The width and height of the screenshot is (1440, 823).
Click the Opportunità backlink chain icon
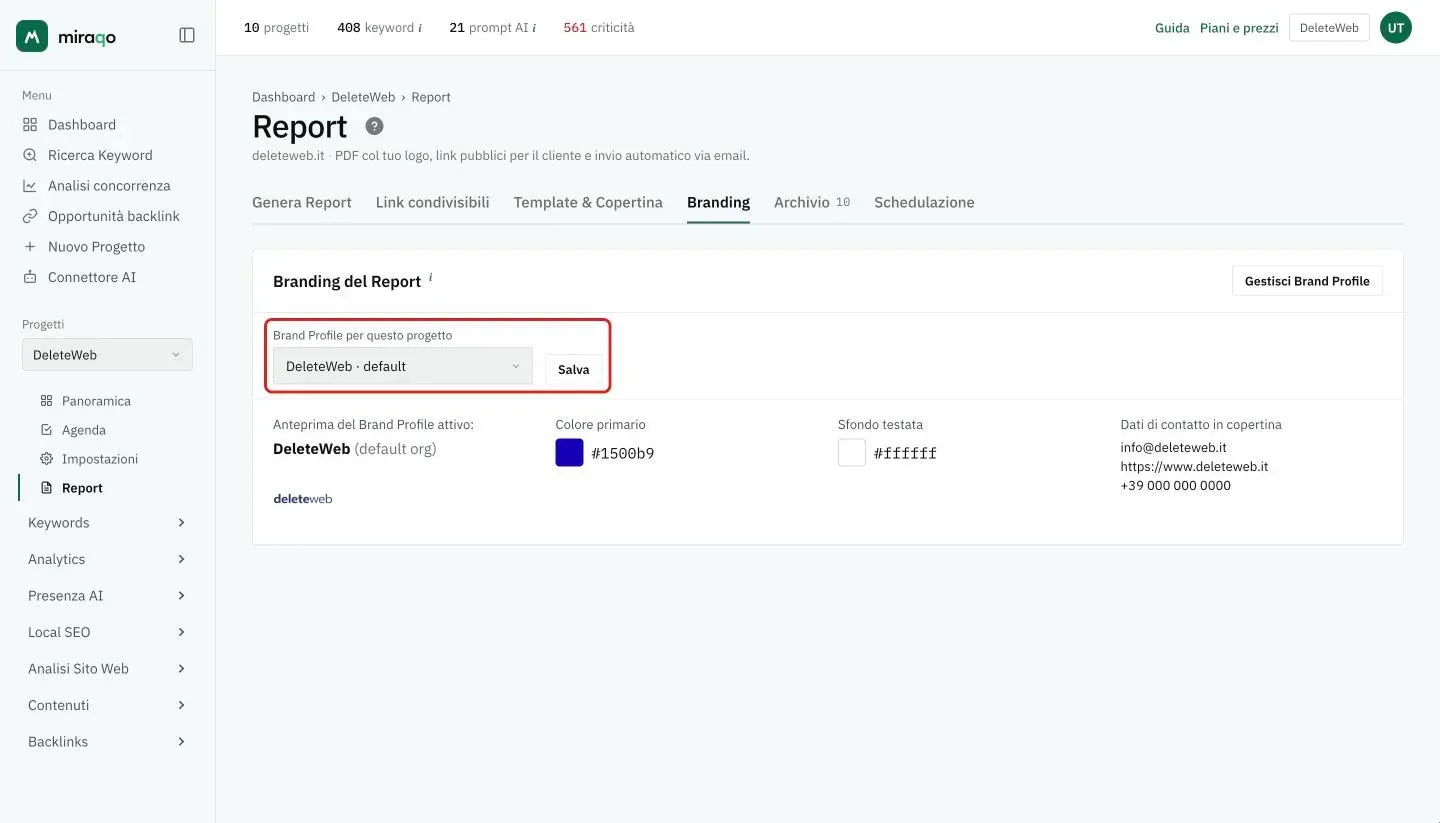pyautogui.click(x=30, y=216)
